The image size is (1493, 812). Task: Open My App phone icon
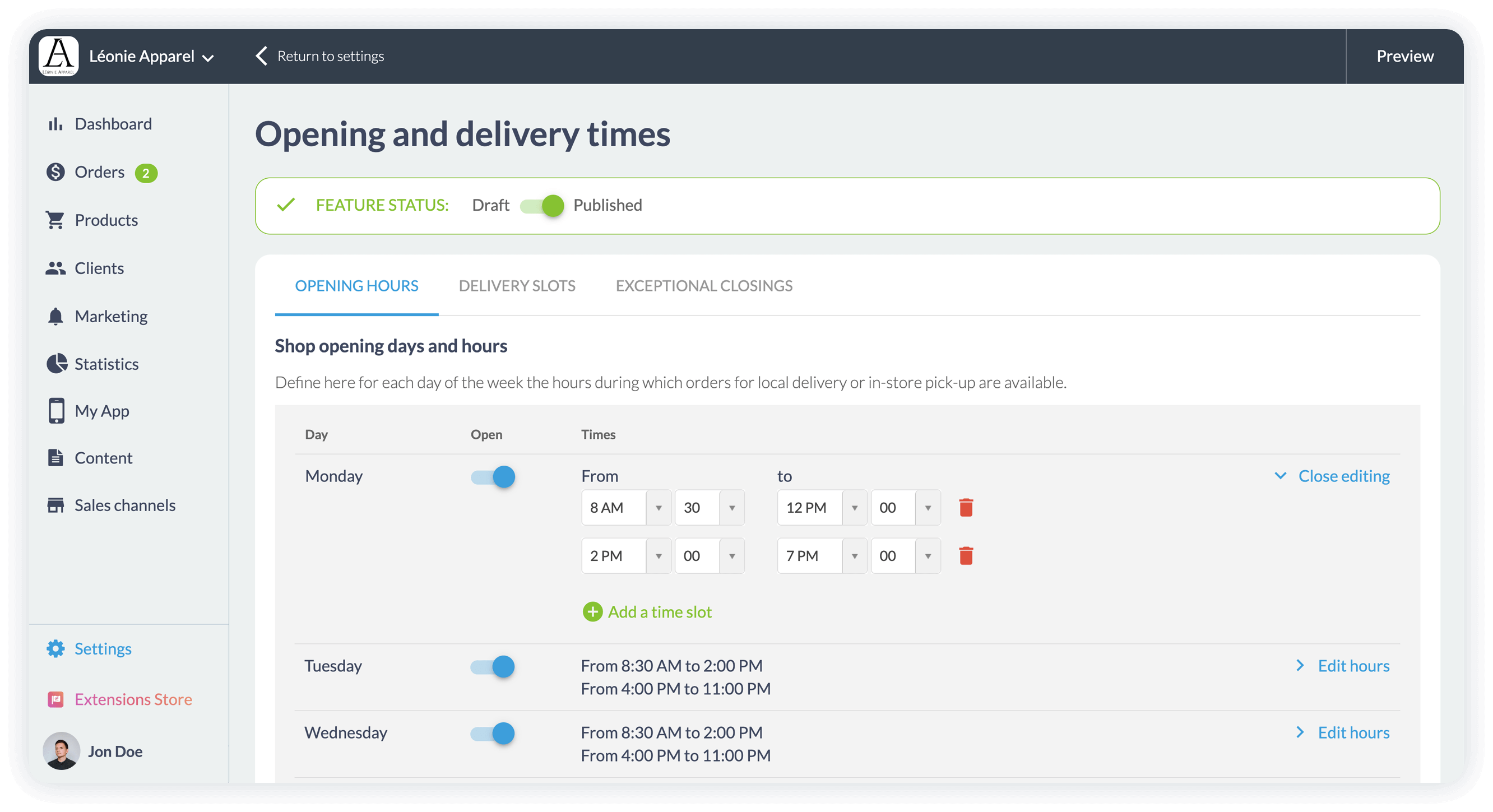[56, 411]
